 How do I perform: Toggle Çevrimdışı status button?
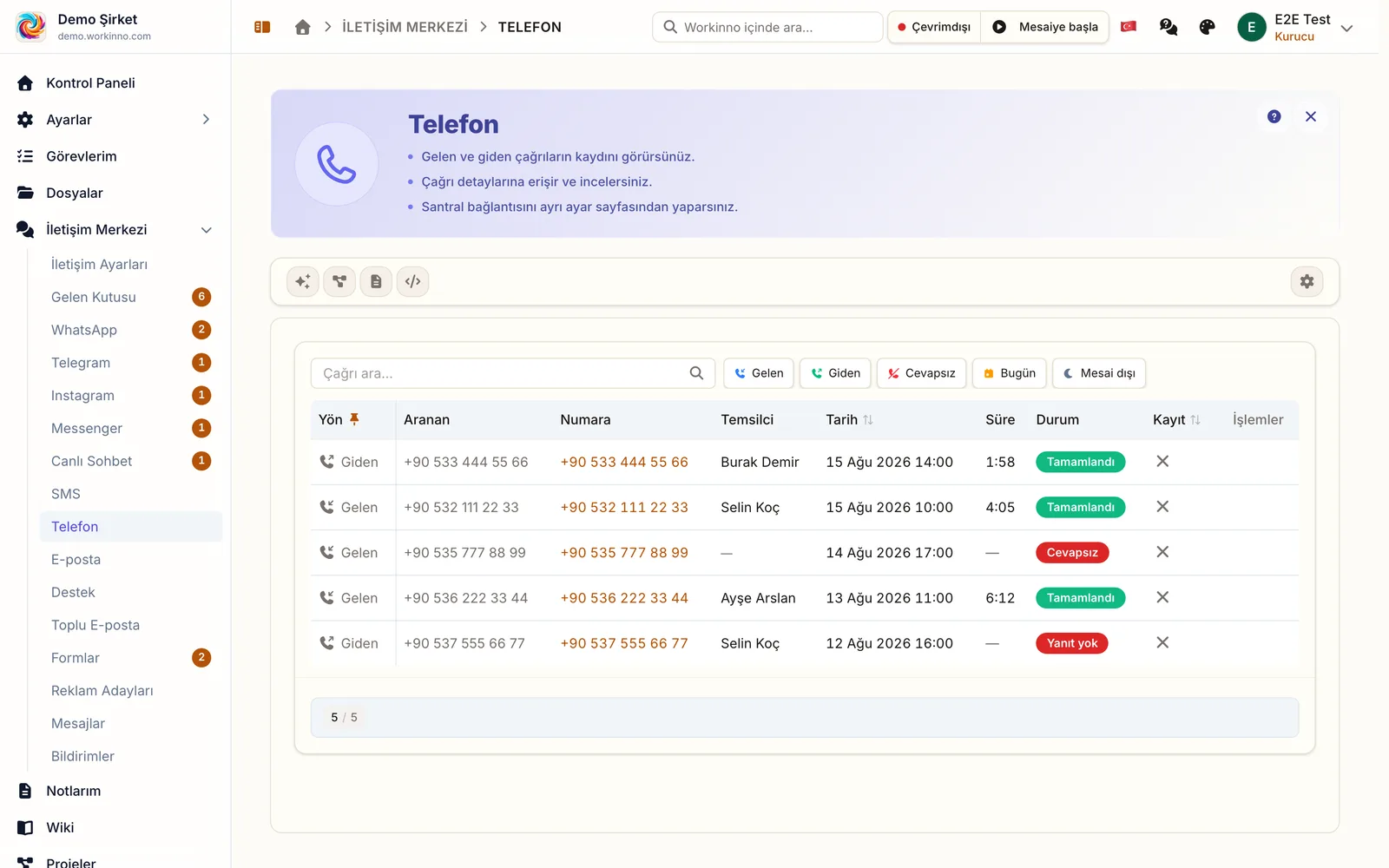point(934,27)
